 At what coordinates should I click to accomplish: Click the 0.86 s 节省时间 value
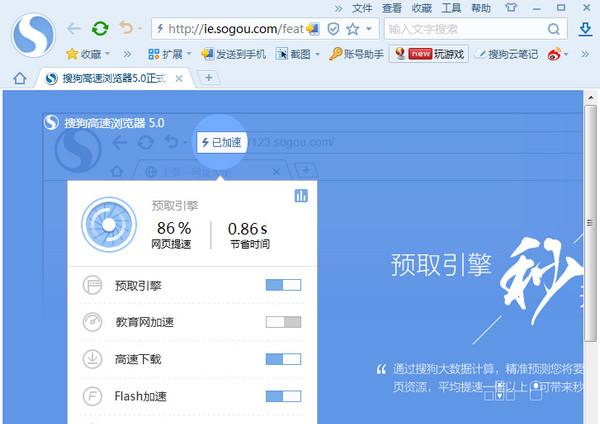[249, 235]
